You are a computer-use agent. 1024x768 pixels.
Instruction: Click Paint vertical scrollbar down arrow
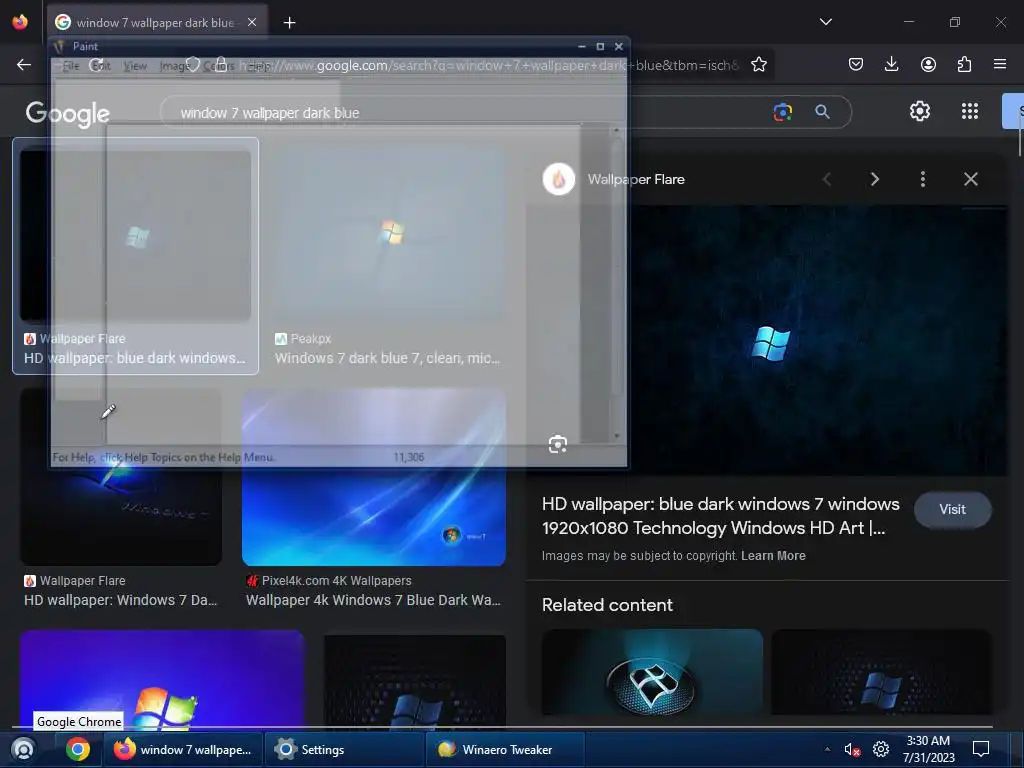coord(616,436)
